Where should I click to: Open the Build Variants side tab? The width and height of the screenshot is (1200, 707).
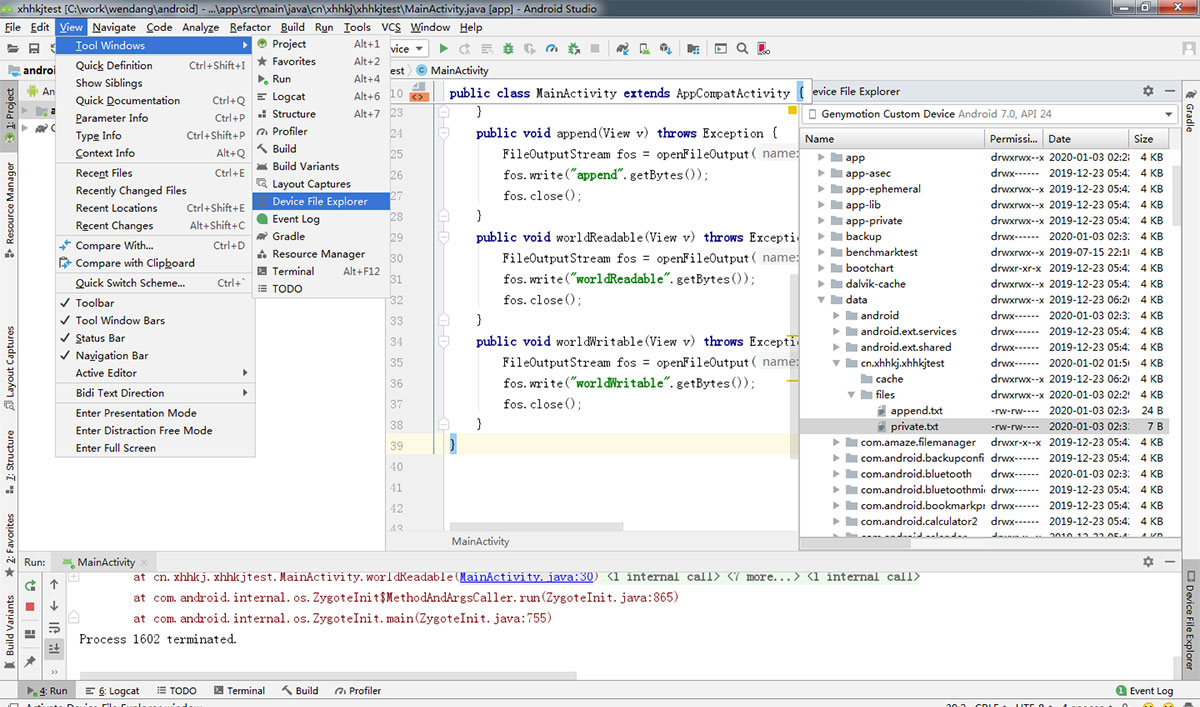[10, 631]
